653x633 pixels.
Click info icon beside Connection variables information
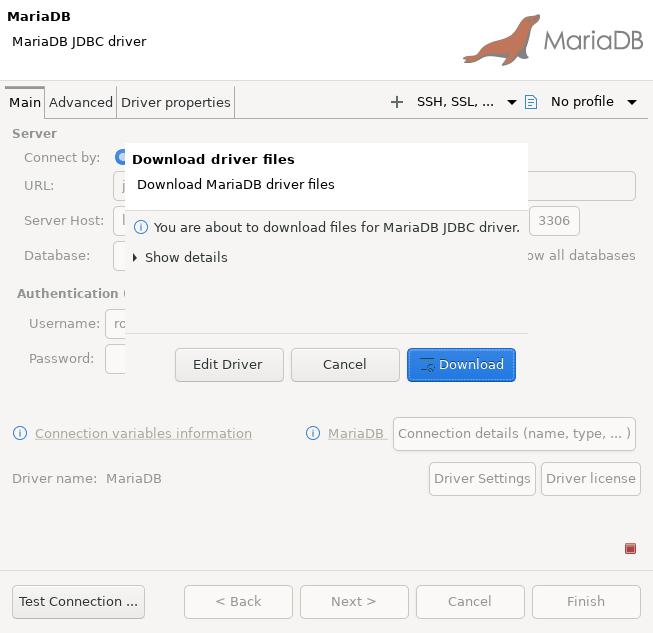20,434
